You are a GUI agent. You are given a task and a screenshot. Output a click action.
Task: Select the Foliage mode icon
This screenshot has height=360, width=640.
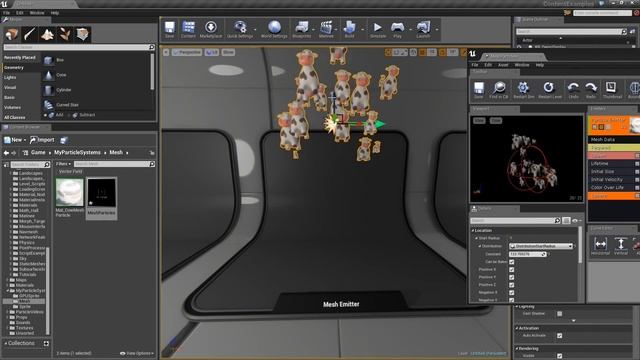click(65, 34)
